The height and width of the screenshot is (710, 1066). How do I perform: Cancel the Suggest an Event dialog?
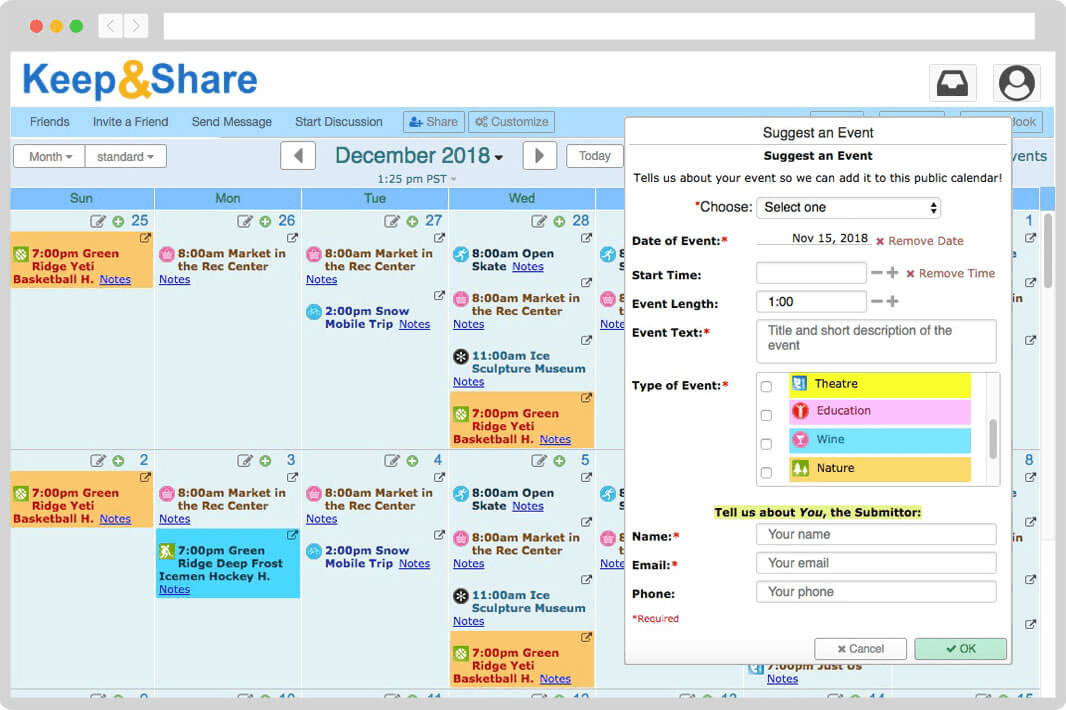click(860, 649)
